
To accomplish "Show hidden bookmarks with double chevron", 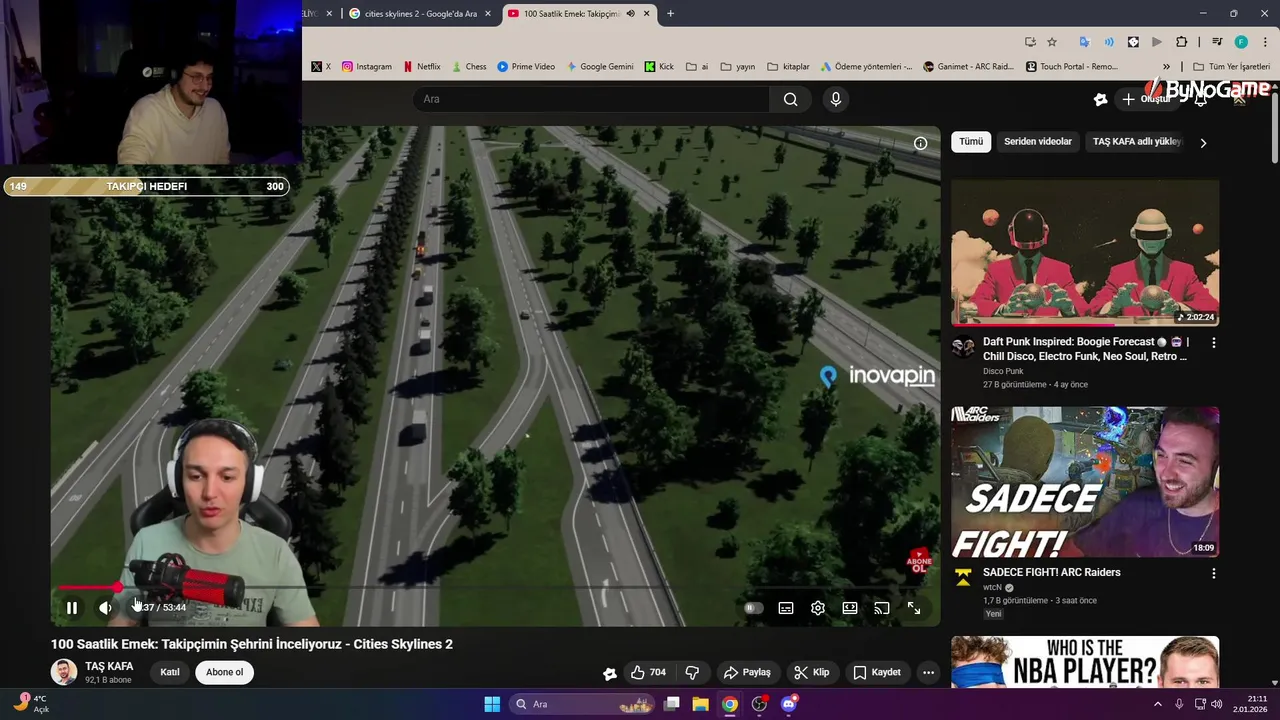I will click(x=1166, y=67).
